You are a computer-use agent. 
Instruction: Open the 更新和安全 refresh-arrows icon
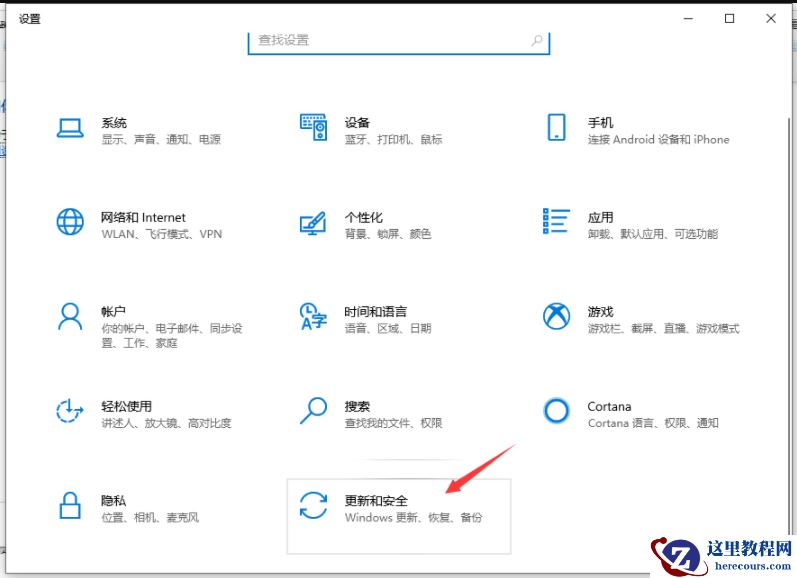coord(313,505)
